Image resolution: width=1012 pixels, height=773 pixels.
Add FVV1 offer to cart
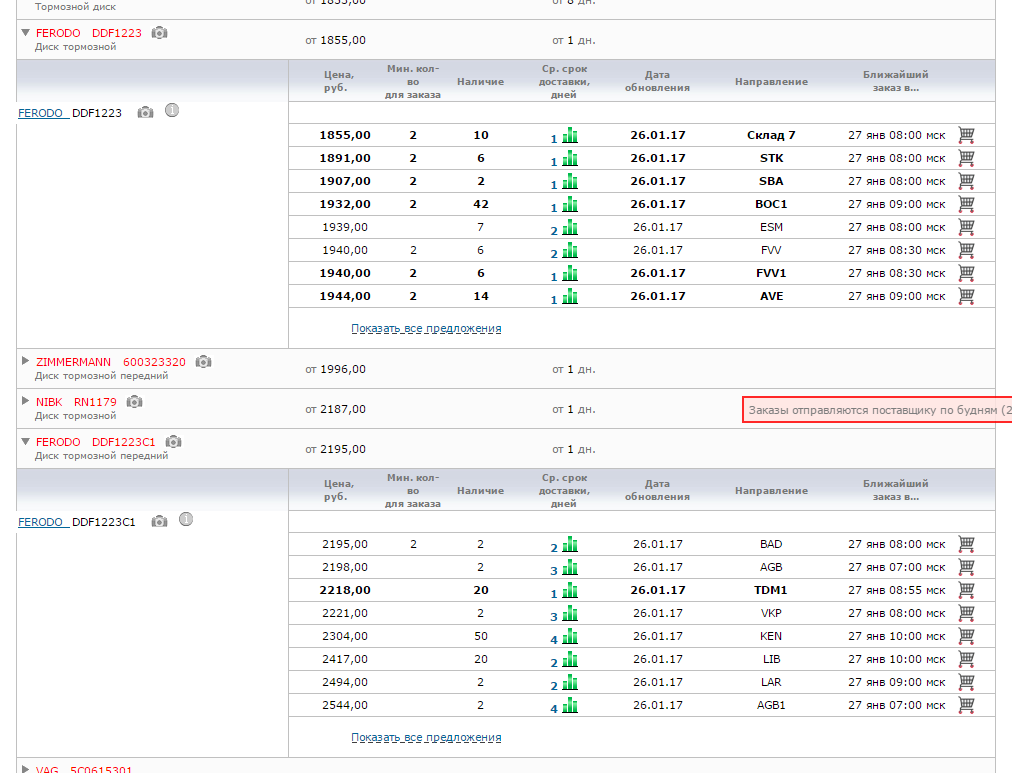pos(966,273)
